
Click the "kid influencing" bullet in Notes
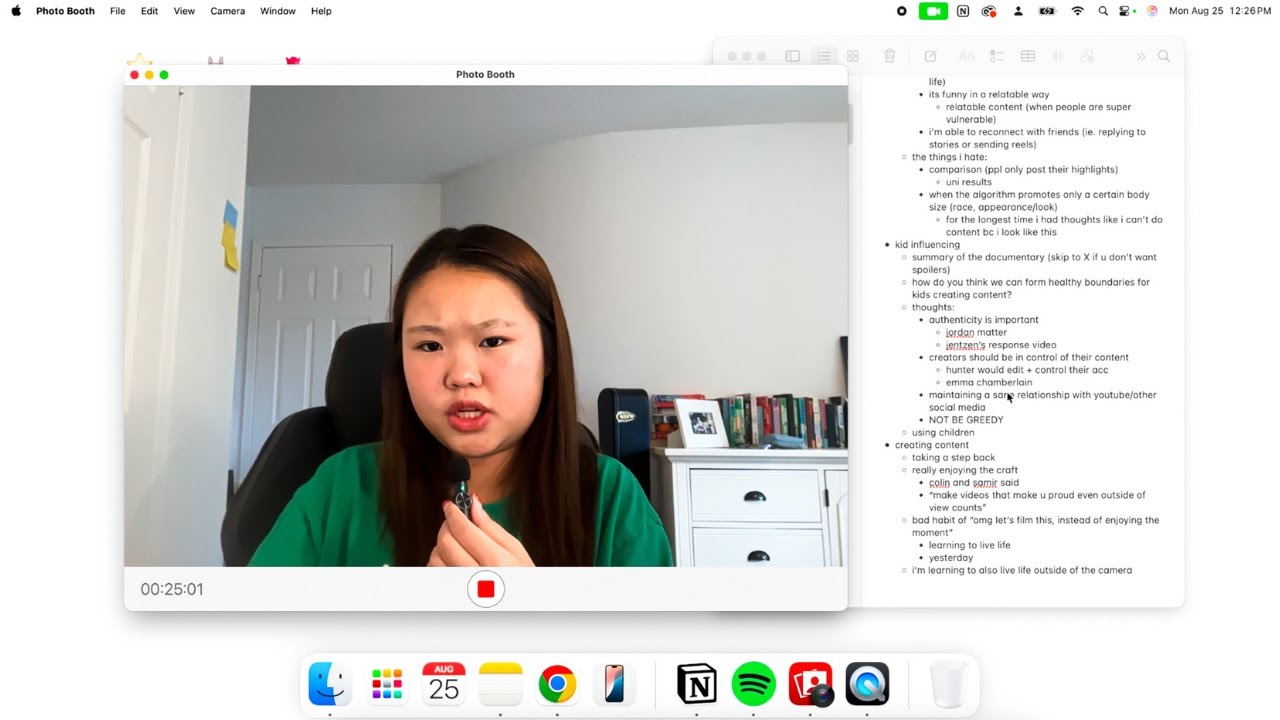click(x=927, y=245)
